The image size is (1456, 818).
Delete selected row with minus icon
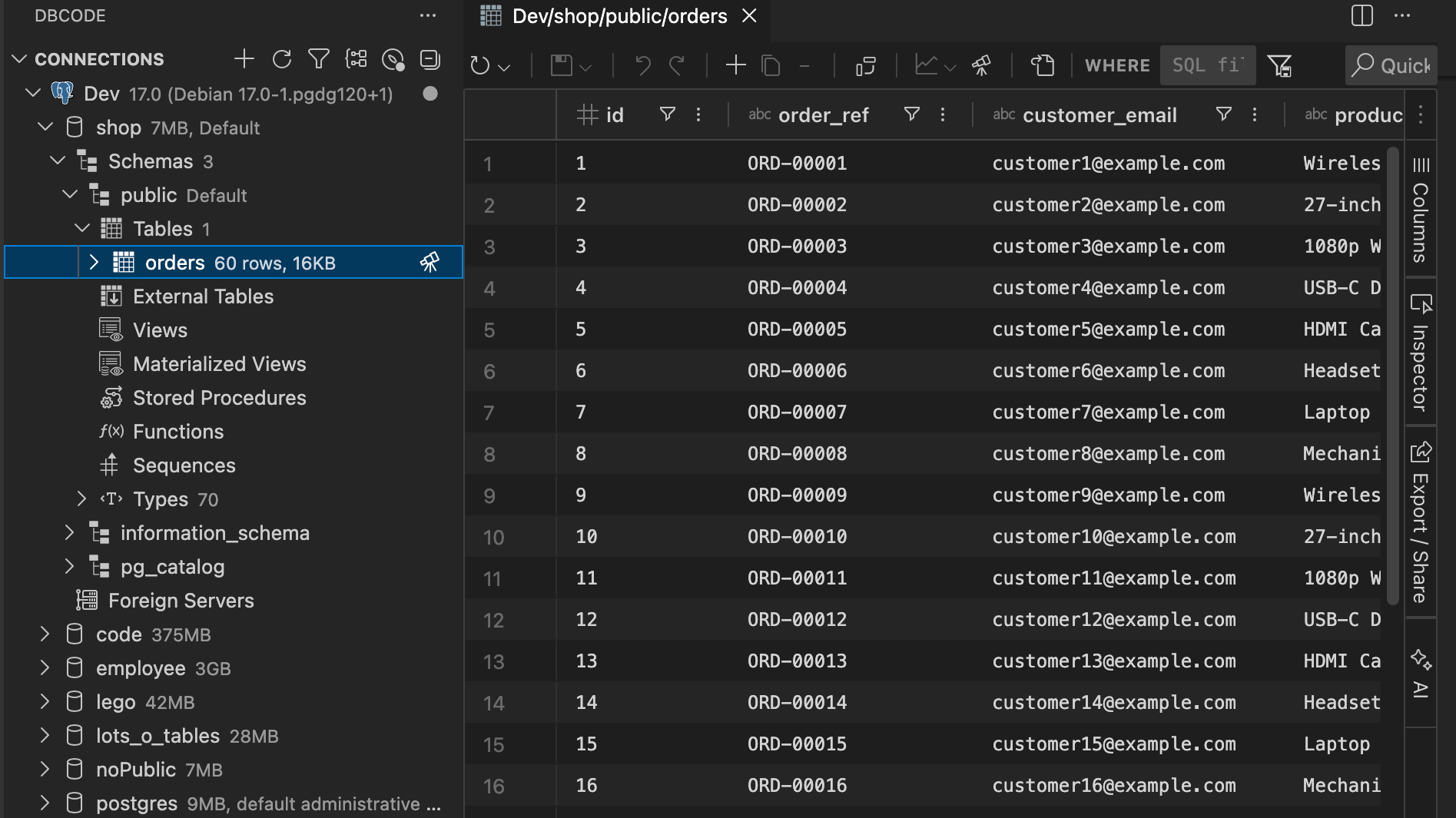(804, 66)
